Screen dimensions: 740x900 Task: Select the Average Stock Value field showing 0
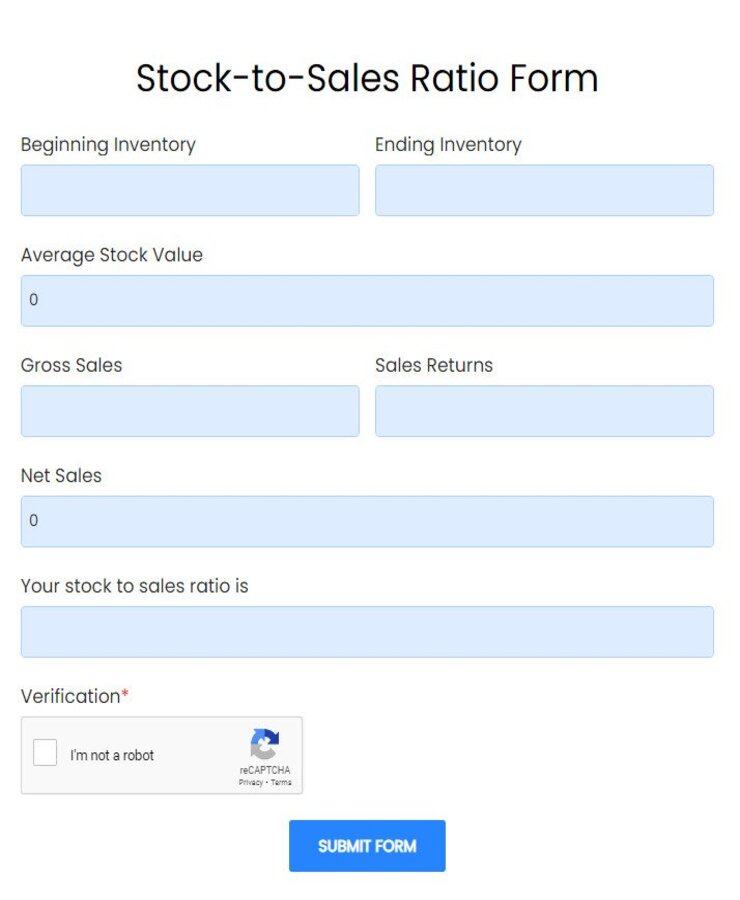(367, 300)
